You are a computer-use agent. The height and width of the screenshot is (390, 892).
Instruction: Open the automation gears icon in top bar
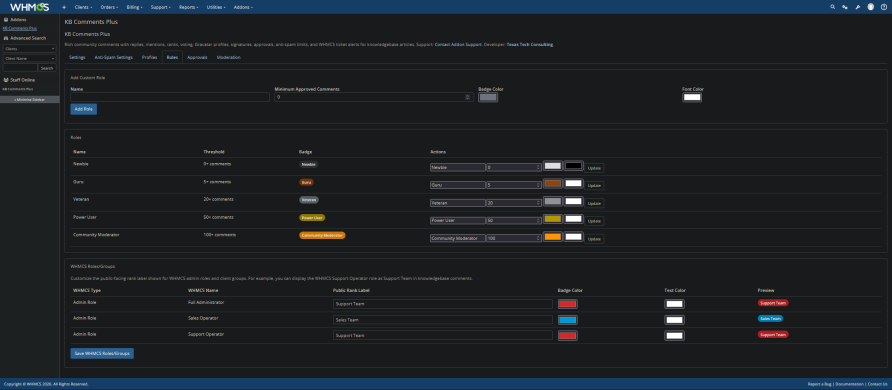tap(845, 7)
